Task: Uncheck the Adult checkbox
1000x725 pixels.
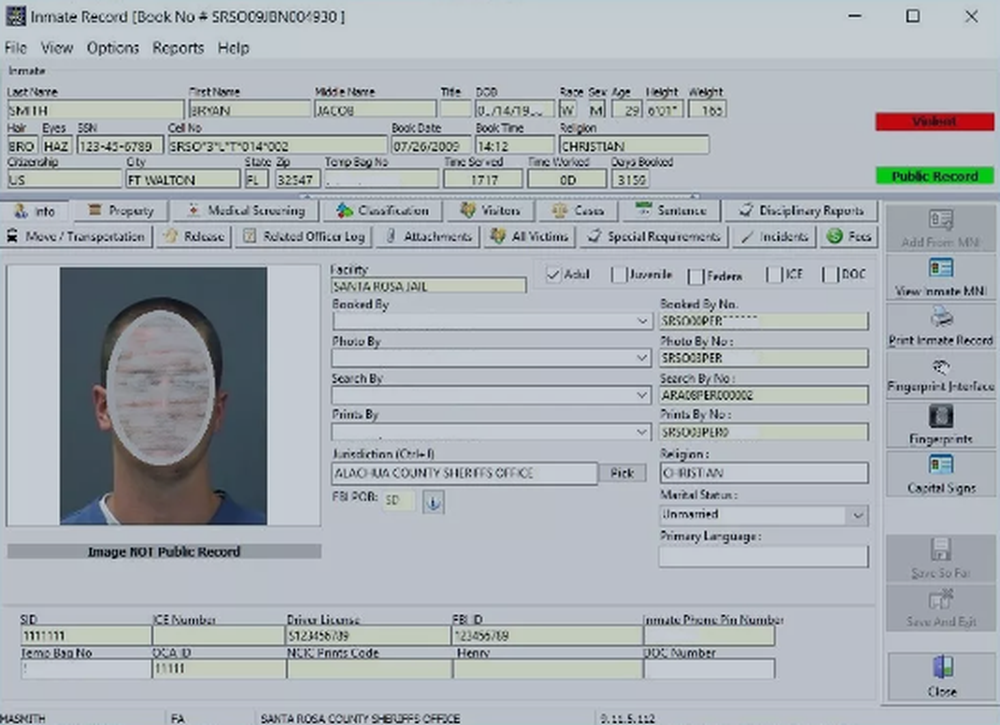Action: pyautogui.click(x=554, y=275)
